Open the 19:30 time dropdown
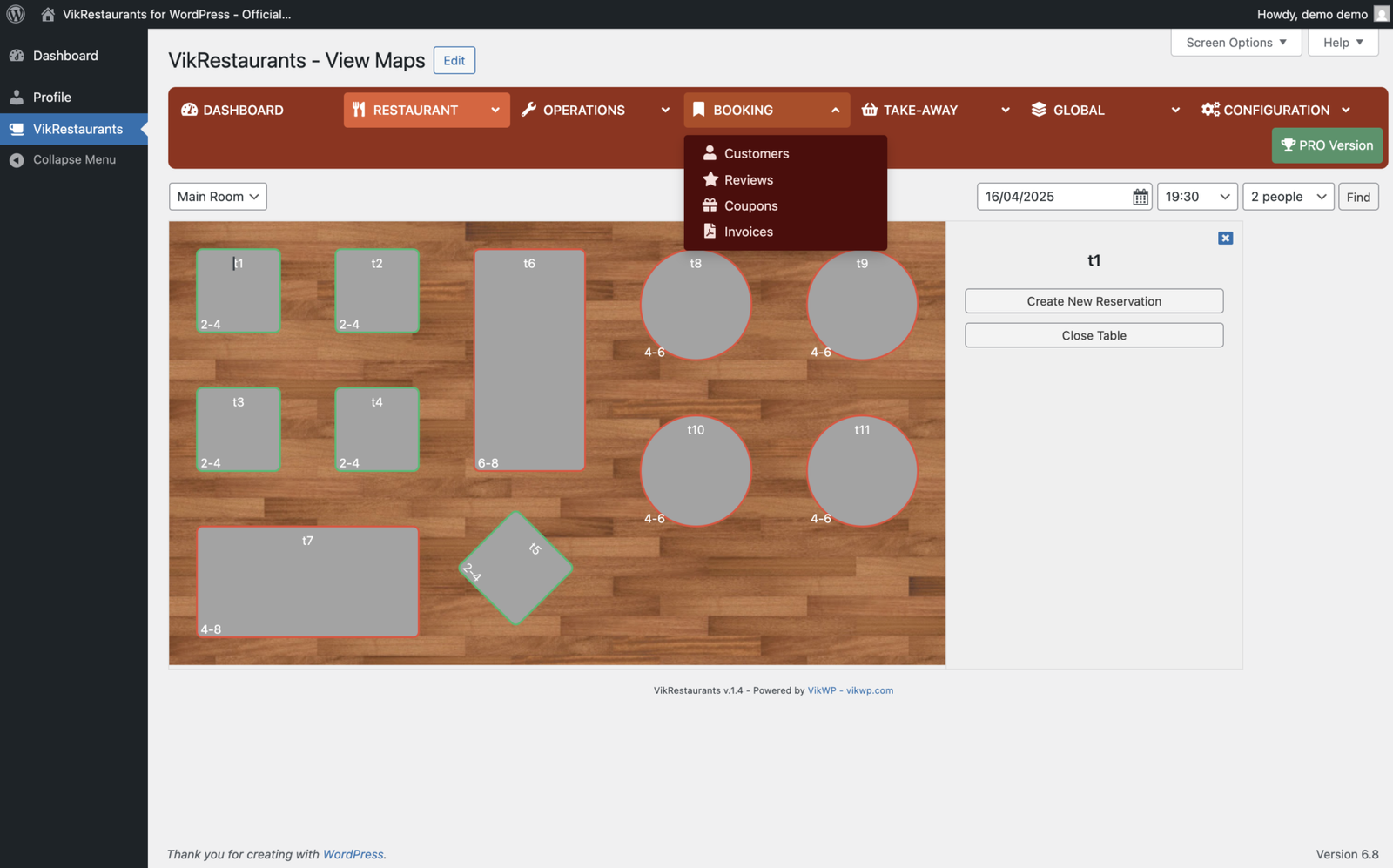The height and width of the screenshot is (868, 1393). [x=1197, y=197]
